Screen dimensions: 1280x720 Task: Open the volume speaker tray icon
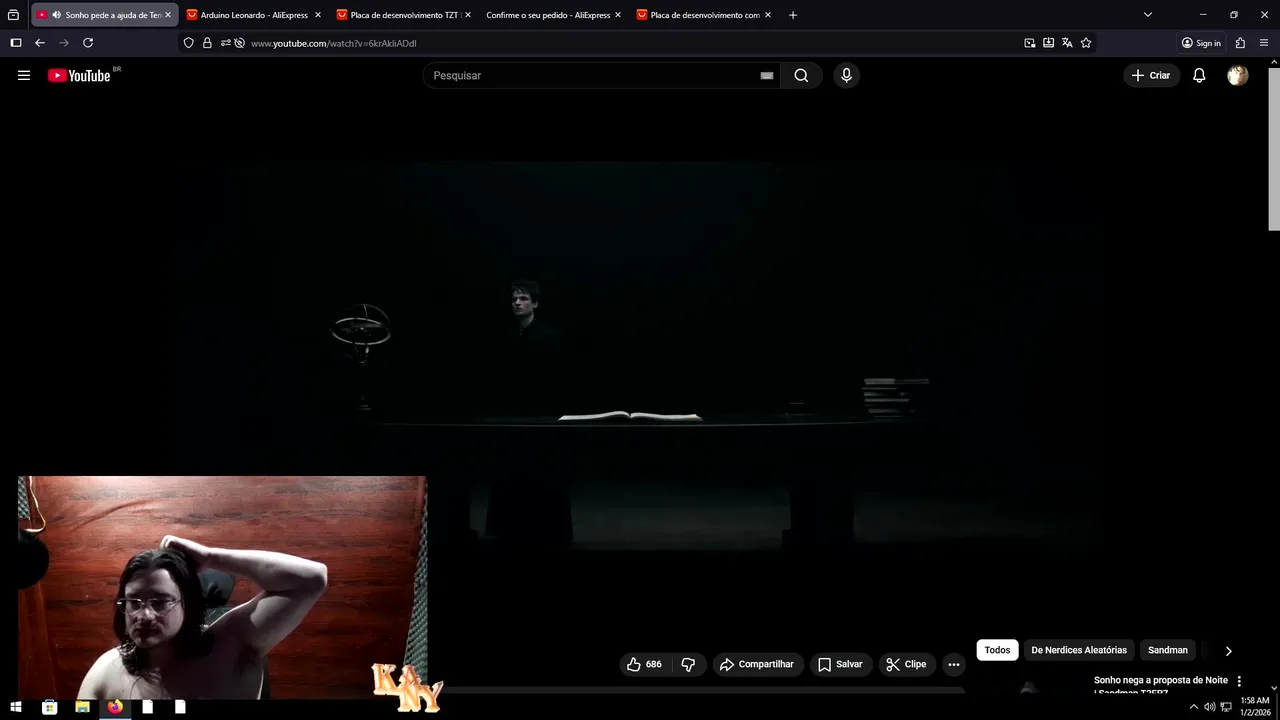1209,707
